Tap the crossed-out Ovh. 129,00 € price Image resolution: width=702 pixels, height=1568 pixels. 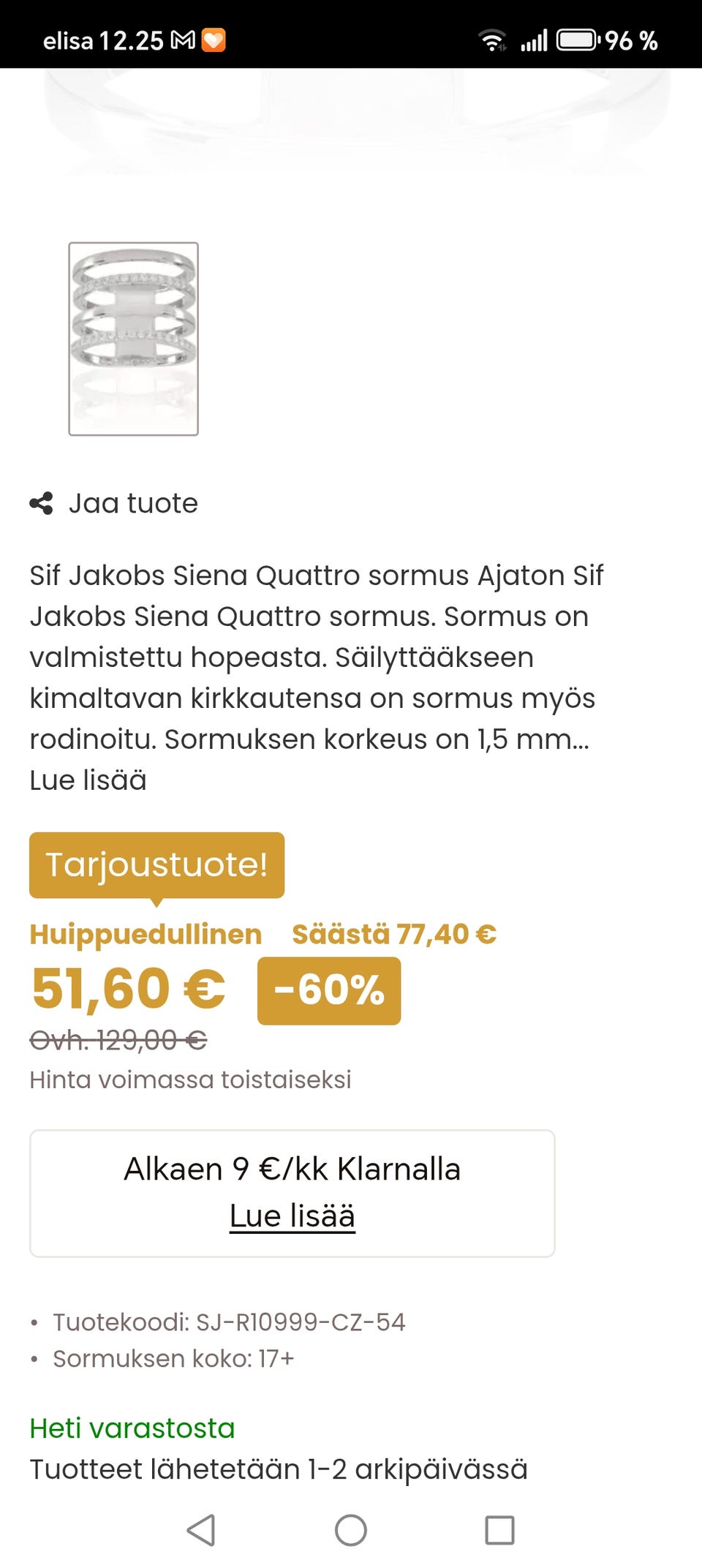click(118, 1039)
